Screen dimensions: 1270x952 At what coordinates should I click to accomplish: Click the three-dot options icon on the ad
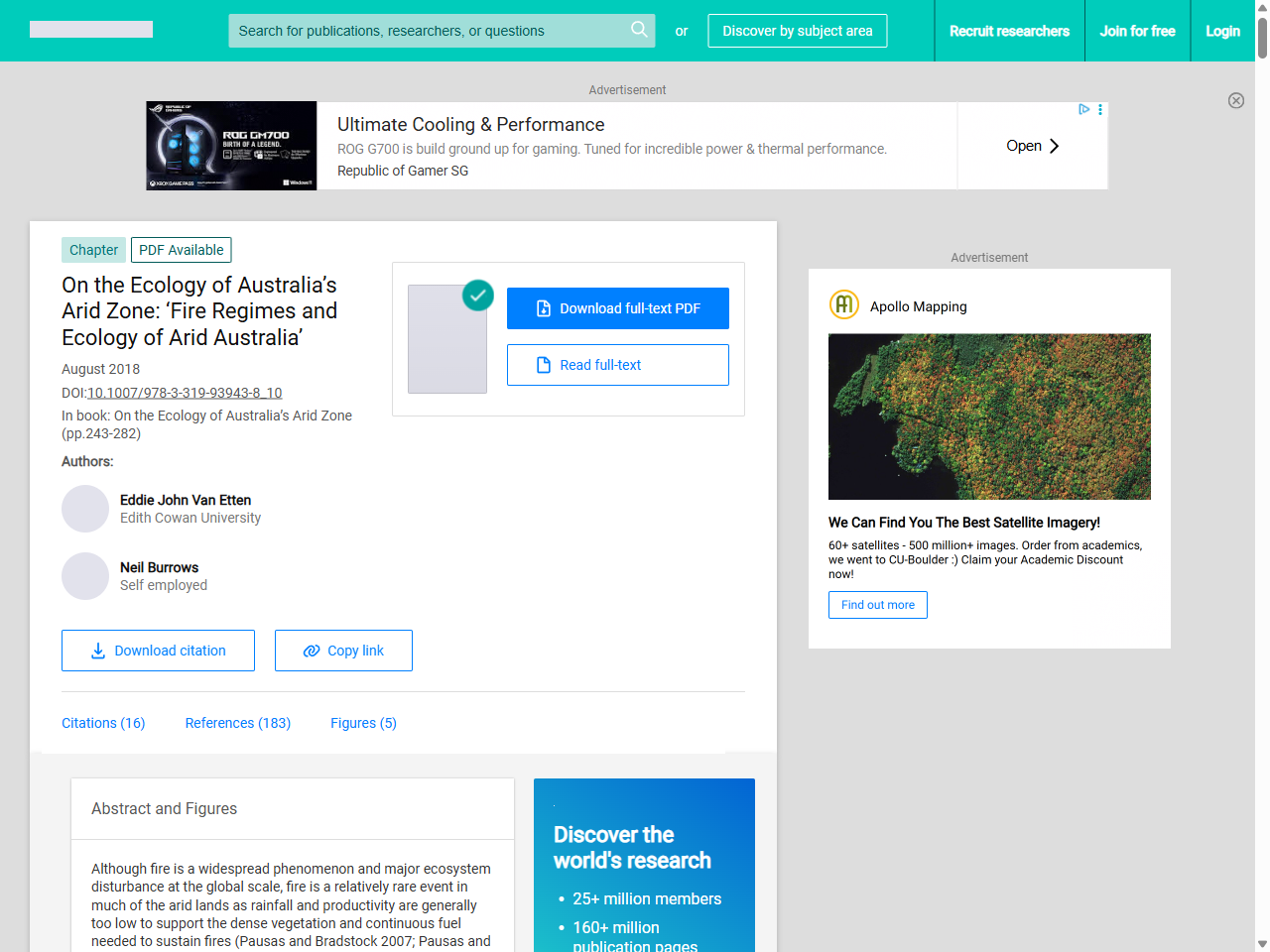pos(1099,109)
